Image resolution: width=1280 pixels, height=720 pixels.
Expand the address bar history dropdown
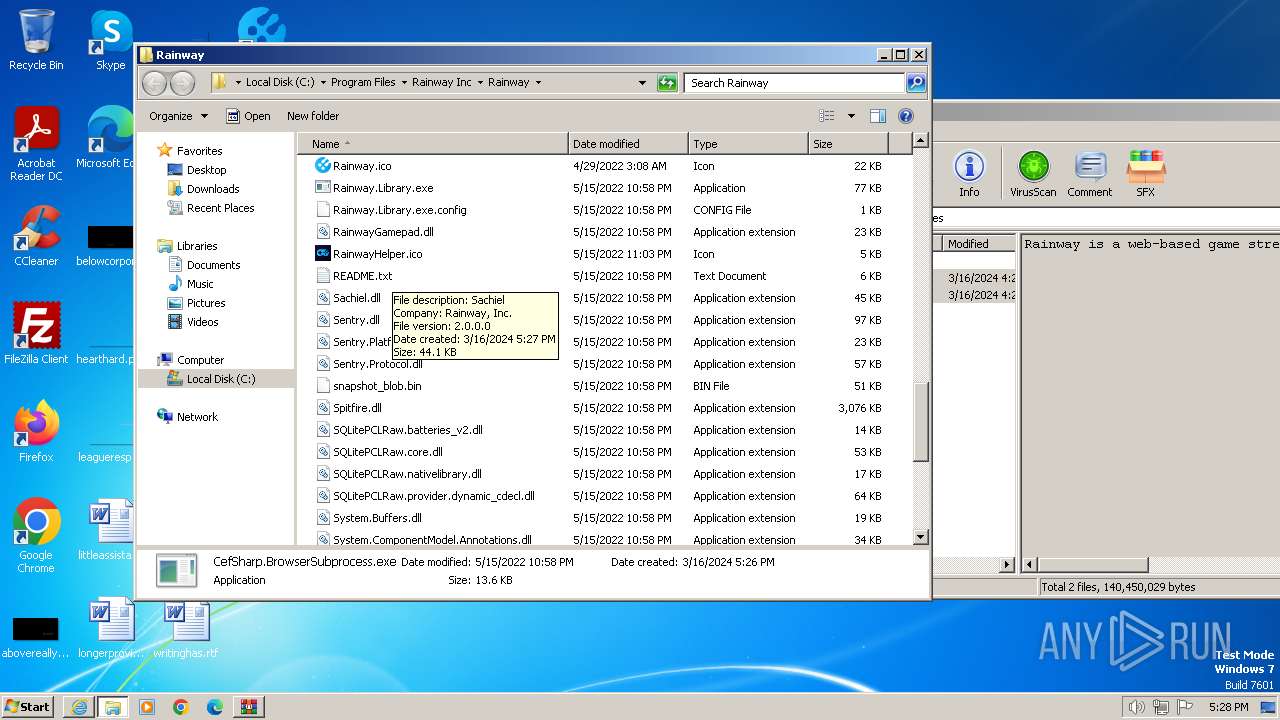click(642, 83)
